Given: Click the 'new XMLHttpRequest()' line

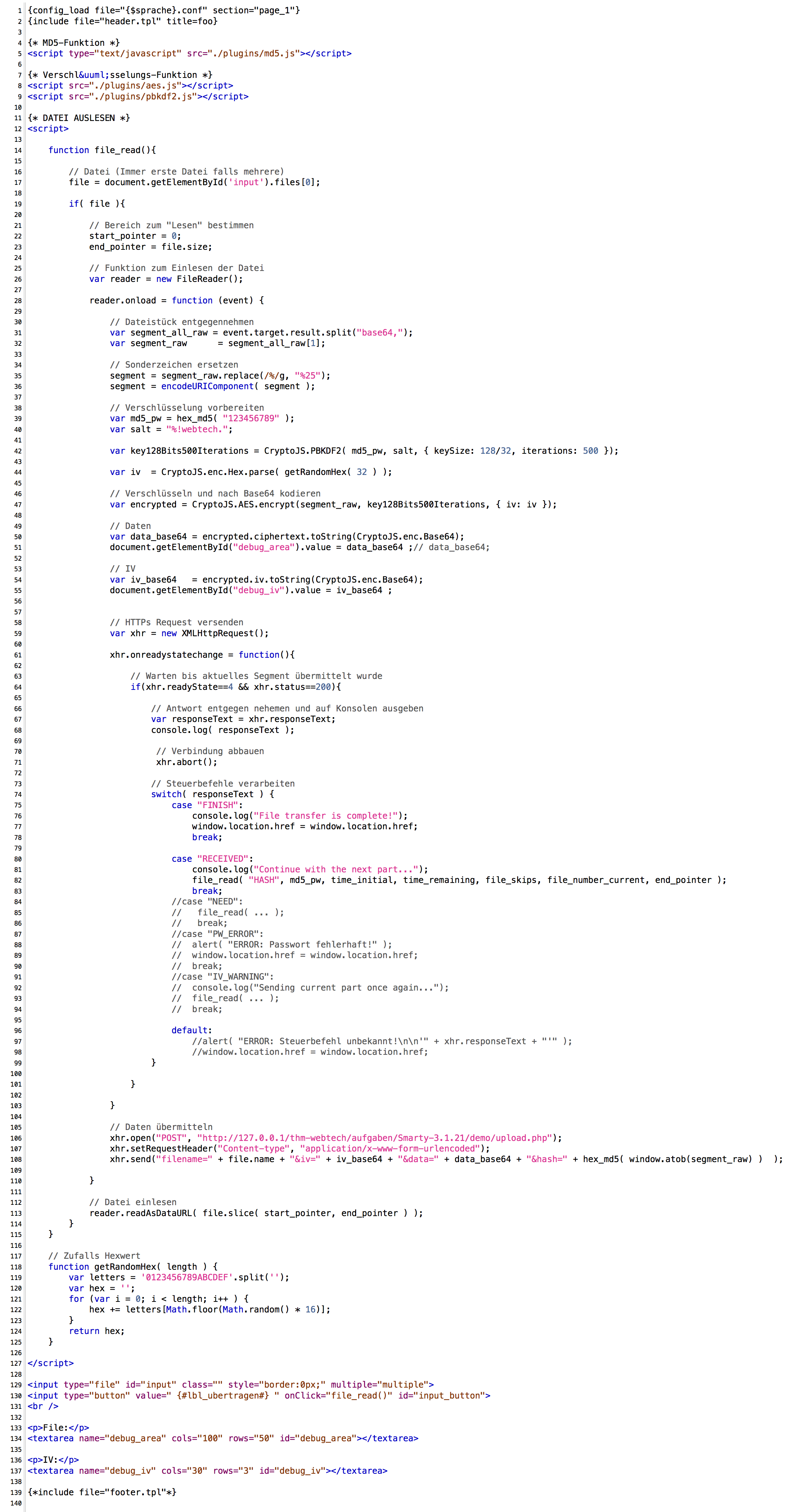Looking at the screenshot, I should click(189, 633).
